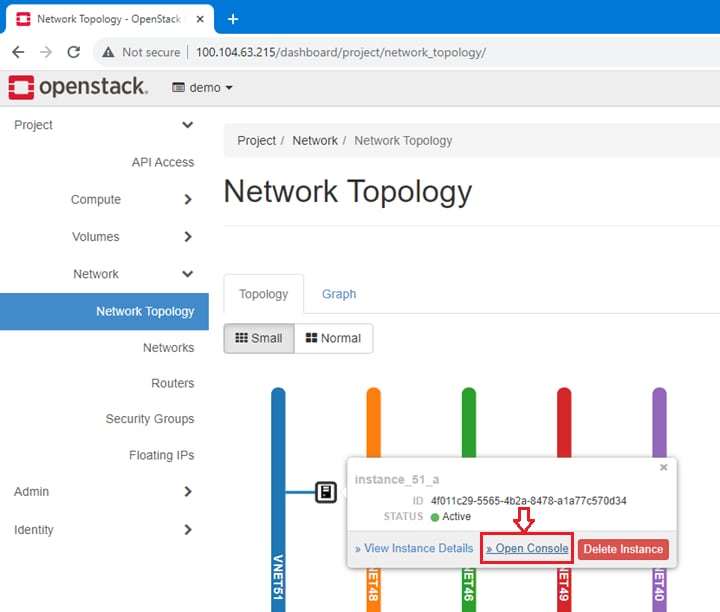Expand the Admin section
Viewport: 720px width, 612px height.
pos(104,492)
